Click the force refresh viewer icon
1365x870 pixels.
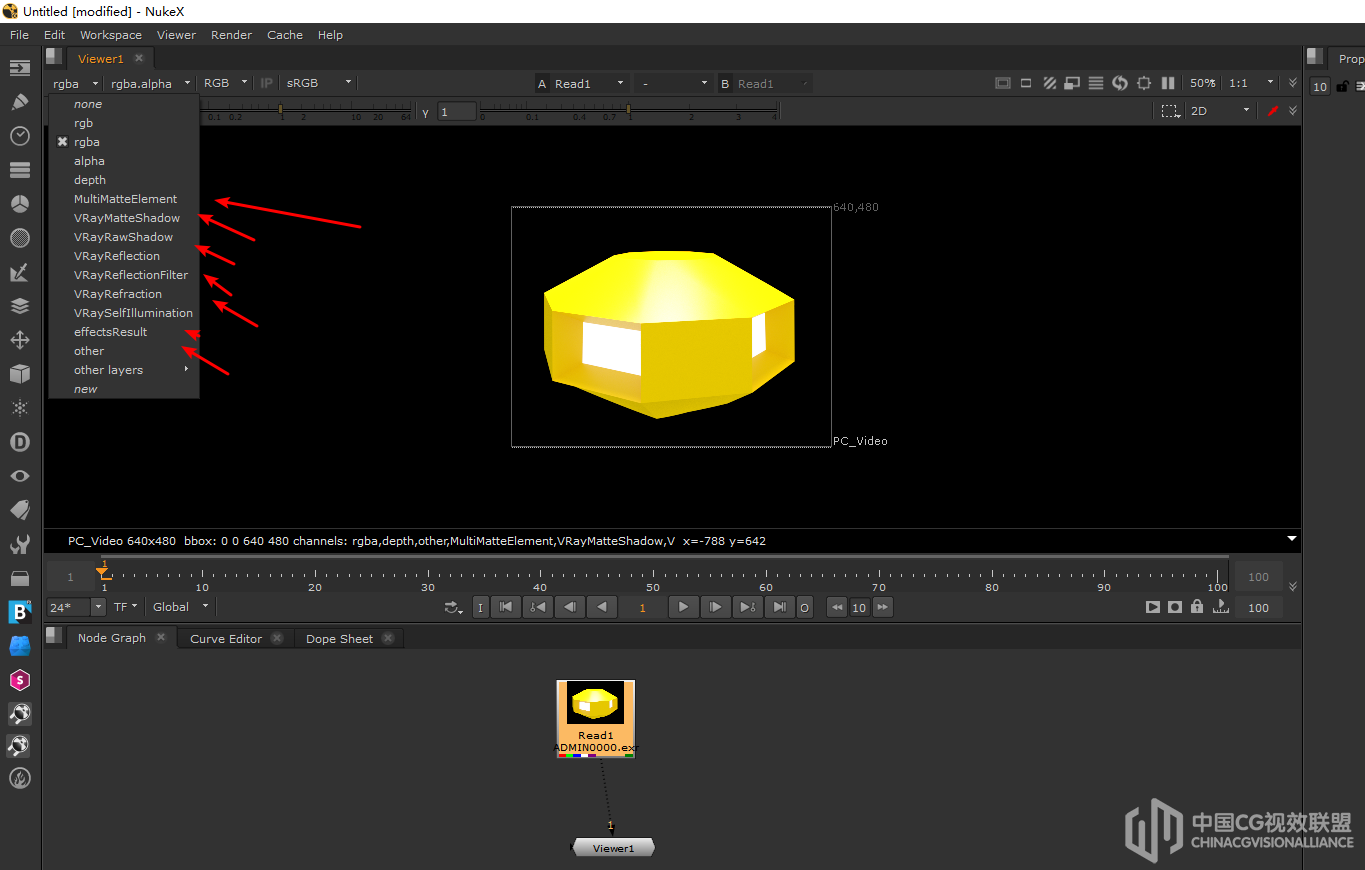(1120, 83)
